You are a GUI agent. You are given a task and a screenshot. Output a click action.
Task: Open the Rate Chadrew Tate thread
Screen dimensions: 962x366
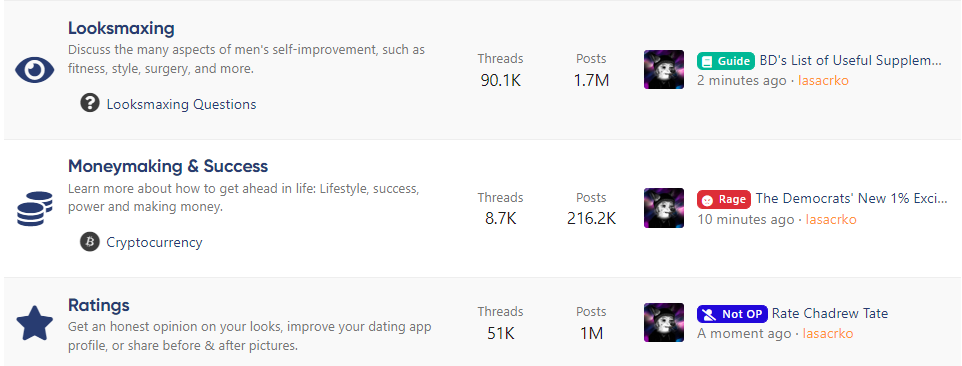point(829,313)
